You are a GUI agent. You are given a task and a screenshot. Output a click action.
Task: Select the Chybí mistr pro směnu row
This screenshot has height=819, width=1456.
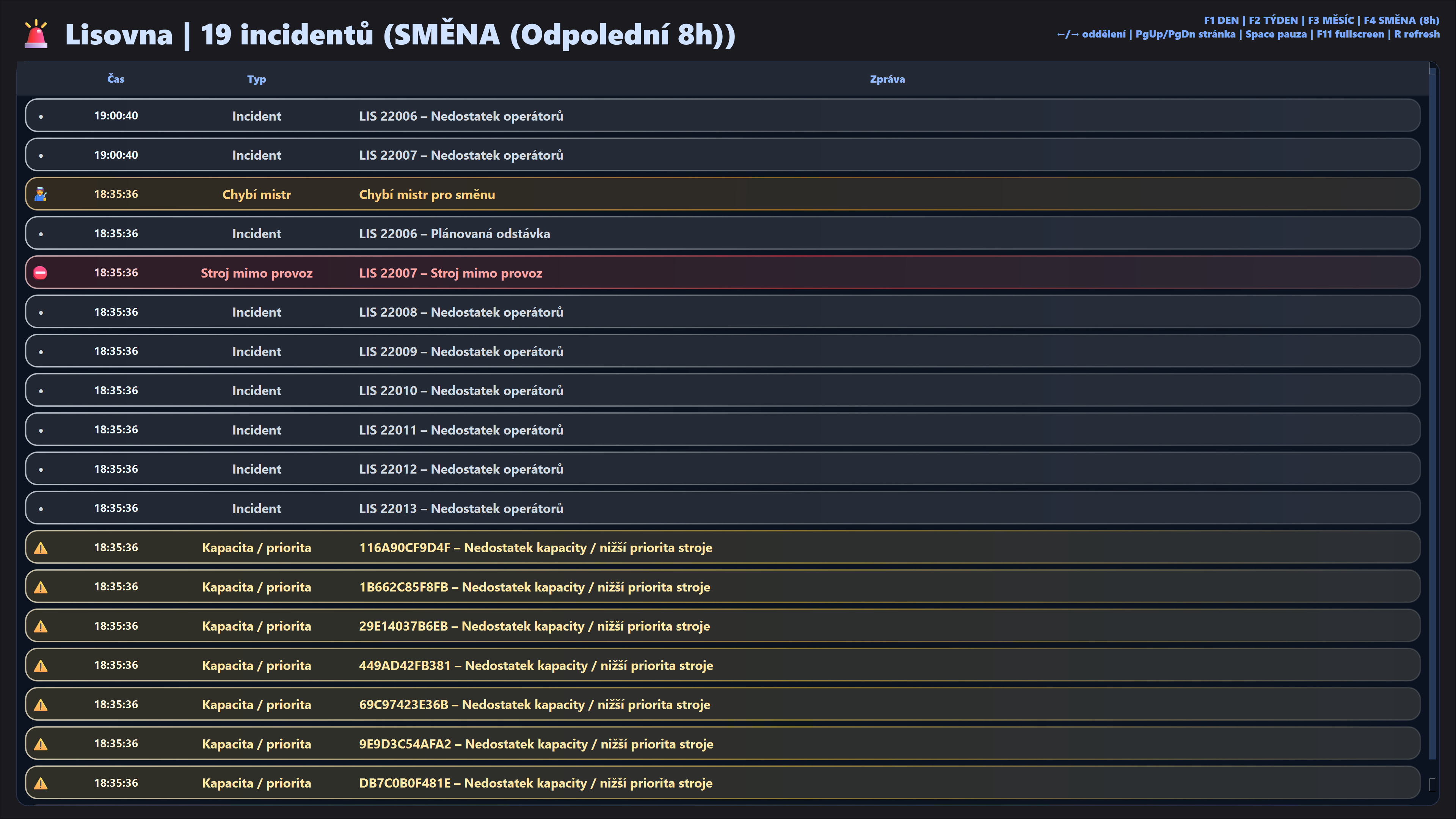tap(722, 195)
